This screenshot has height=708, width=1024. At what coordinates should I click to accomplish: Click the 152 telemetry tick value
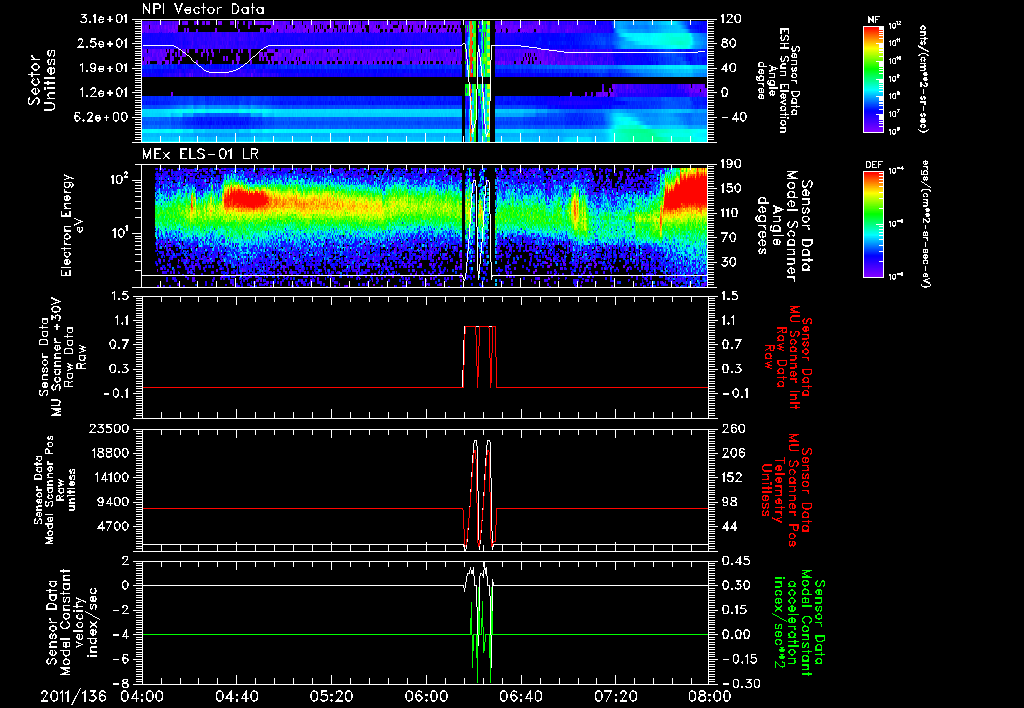pos(731,477)
